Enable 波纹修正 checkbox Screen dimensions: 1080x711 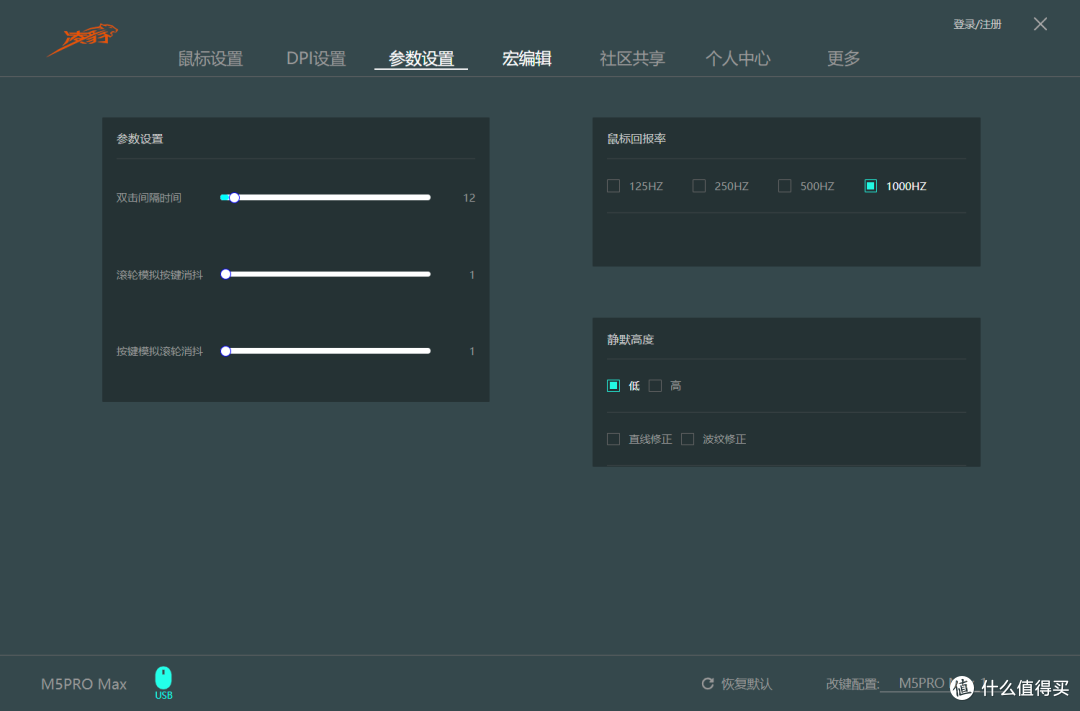click(x=687, y=440)
